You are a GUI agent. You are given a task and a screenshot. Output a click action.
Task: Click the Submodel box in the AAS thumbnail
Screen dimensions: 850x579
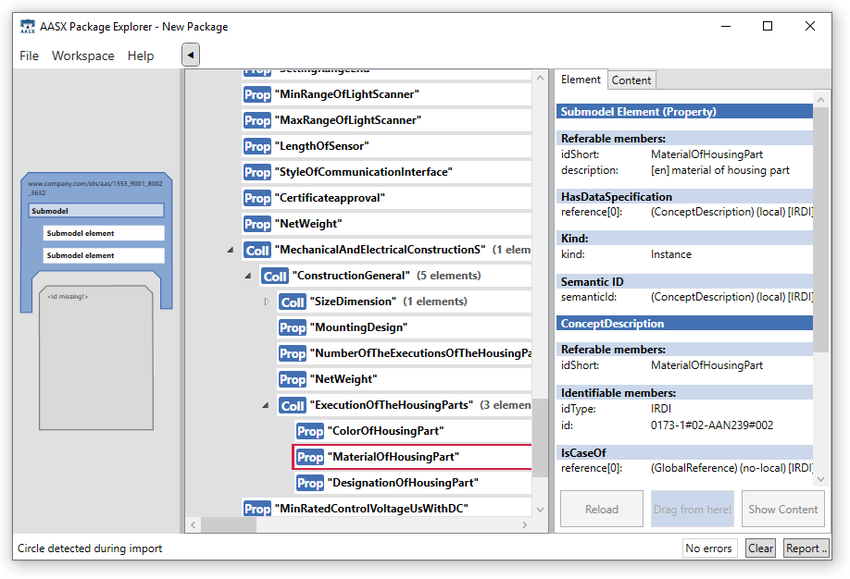coord(96,211)
